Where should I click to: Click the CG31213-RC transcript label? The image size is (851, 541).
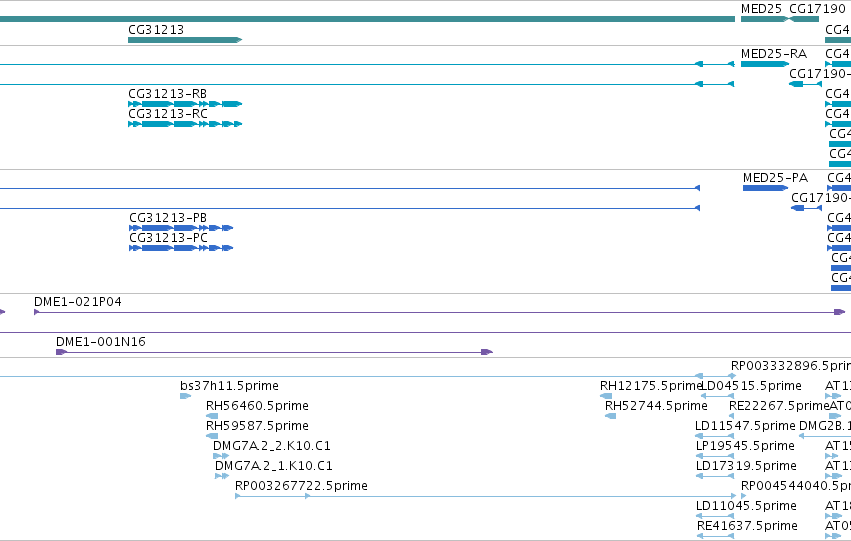point(168,114)
